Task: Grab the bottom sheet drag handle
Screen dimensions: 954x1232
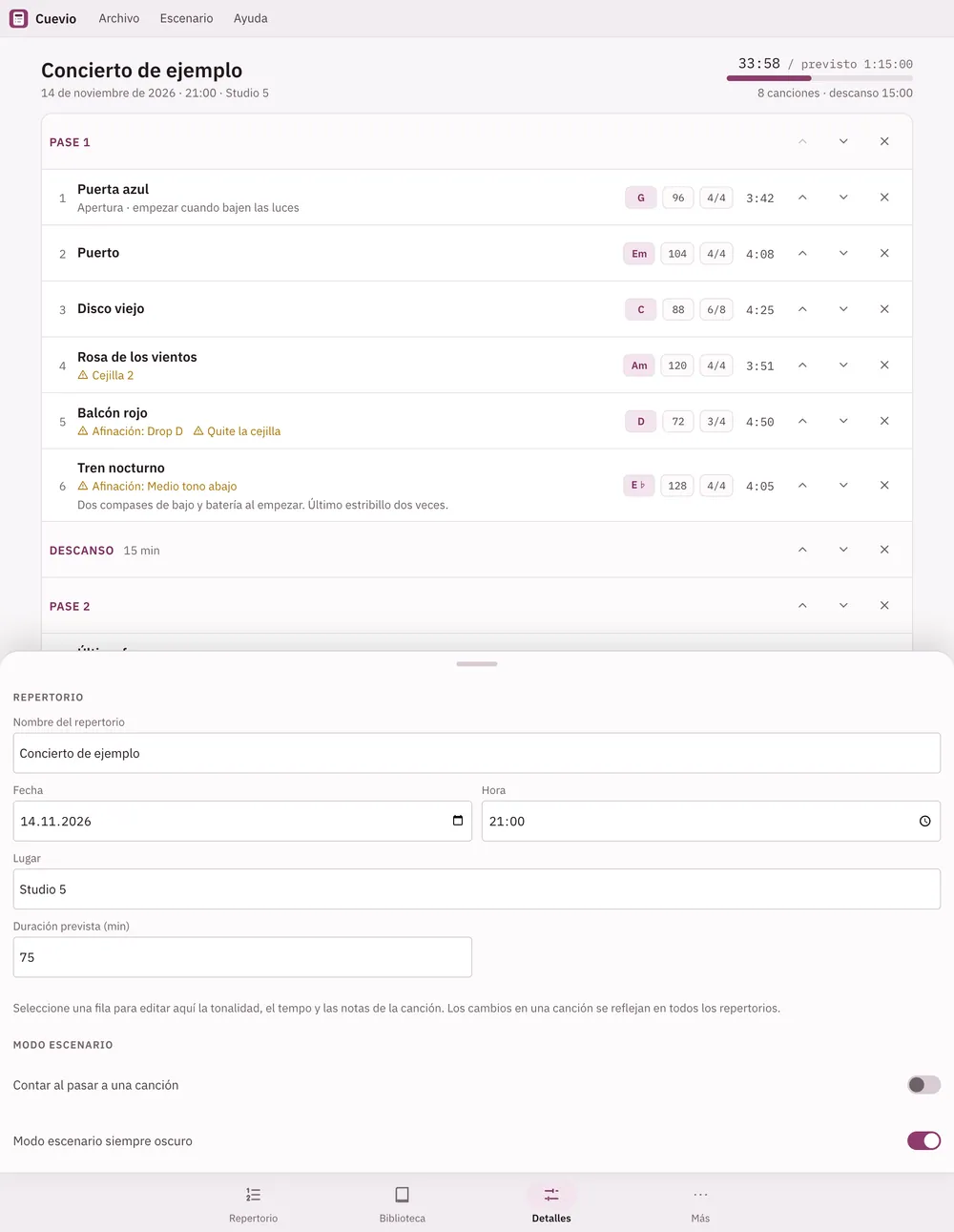Action: pos(477,663)
